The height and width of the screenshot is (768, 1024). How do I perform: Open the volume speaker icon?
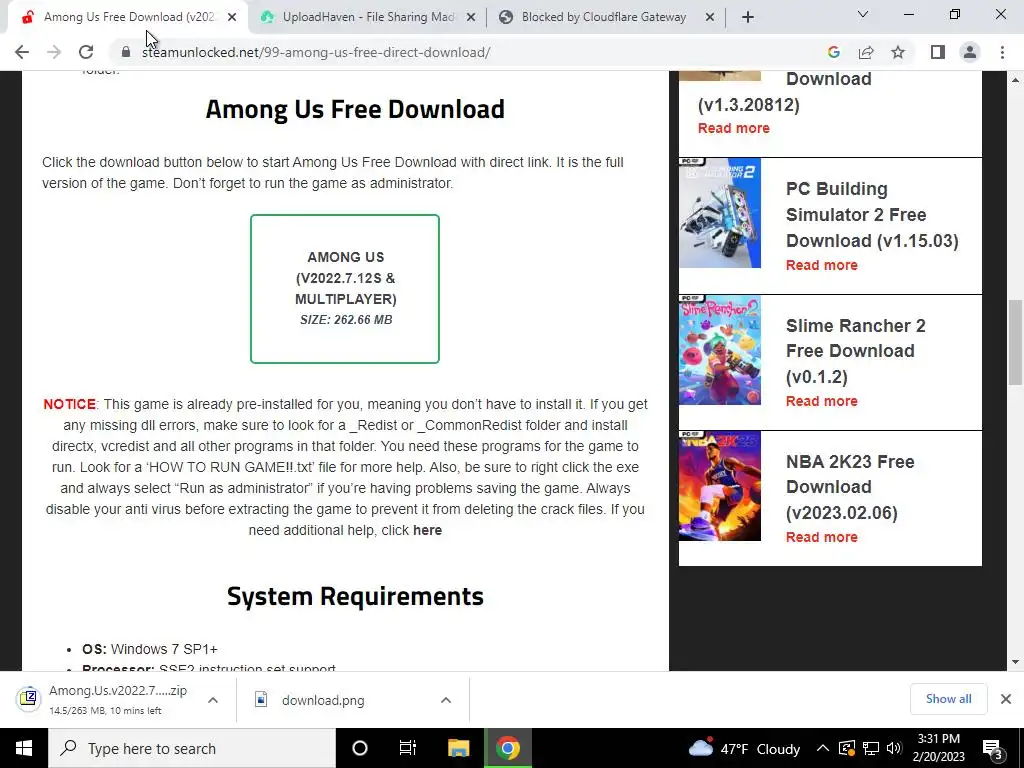(894, 748)
